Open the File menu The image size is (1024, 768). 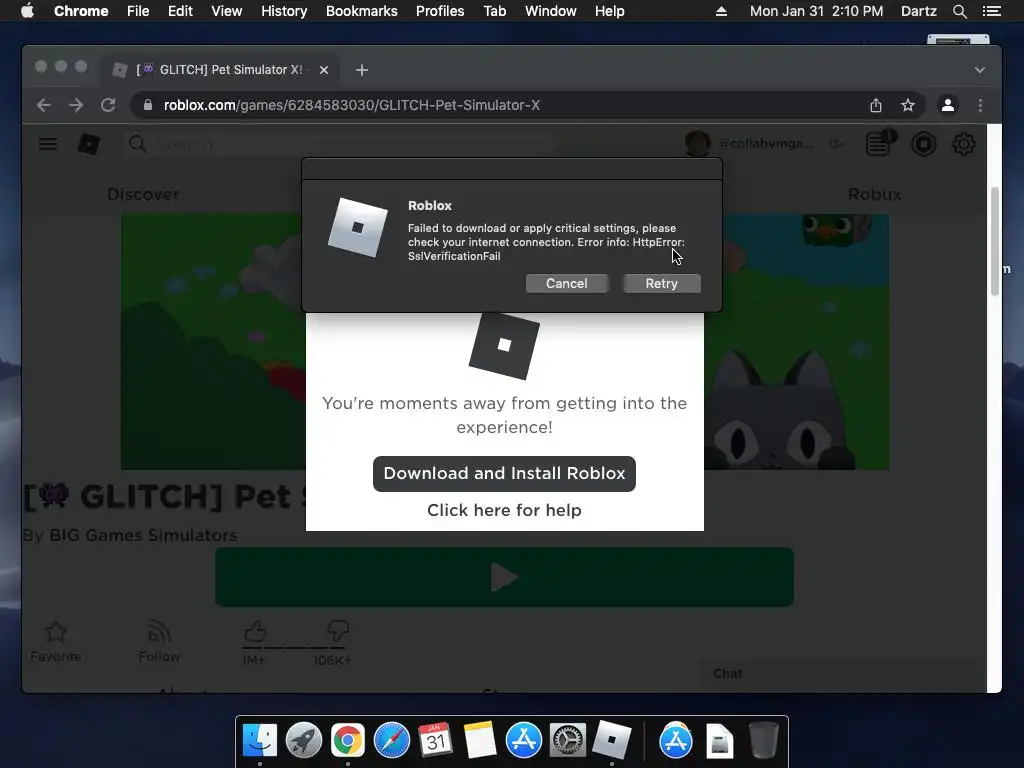tap(138, 11)
